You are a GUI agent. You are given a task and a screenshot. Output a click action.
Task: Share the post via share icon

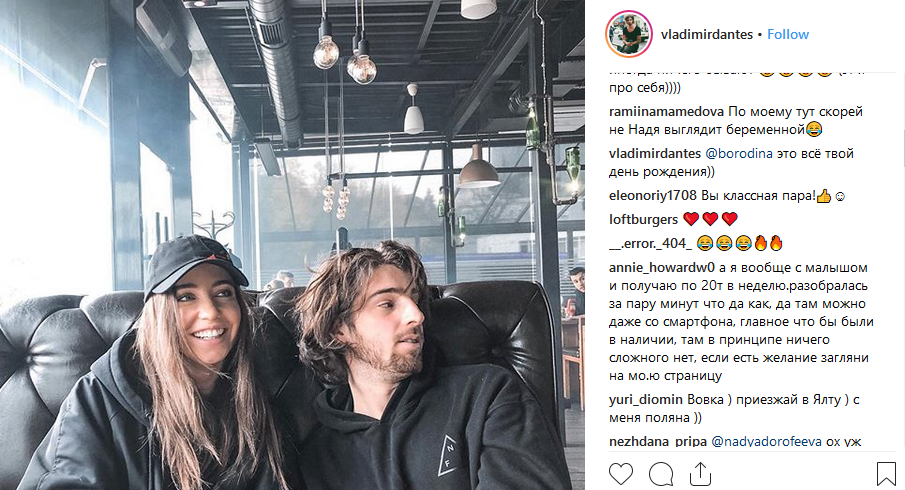tap(700, 474)
